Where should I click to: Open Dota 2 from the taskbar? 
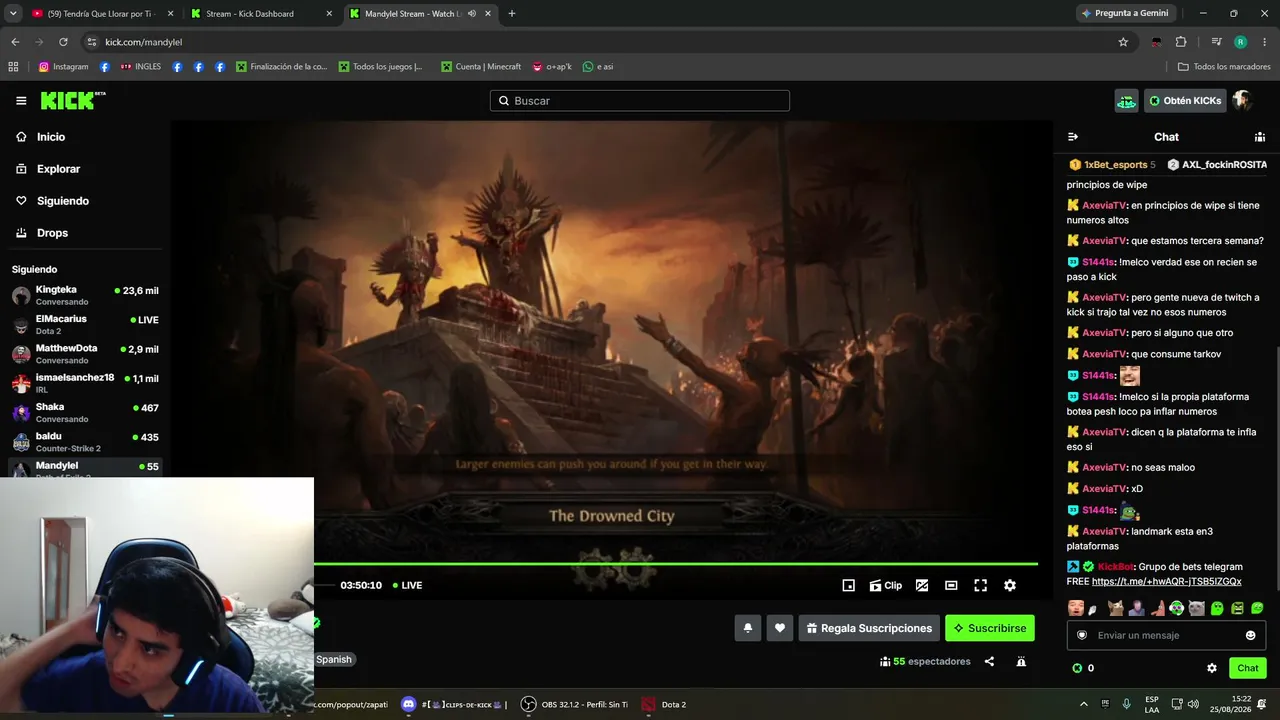click(x=664, y=705)
